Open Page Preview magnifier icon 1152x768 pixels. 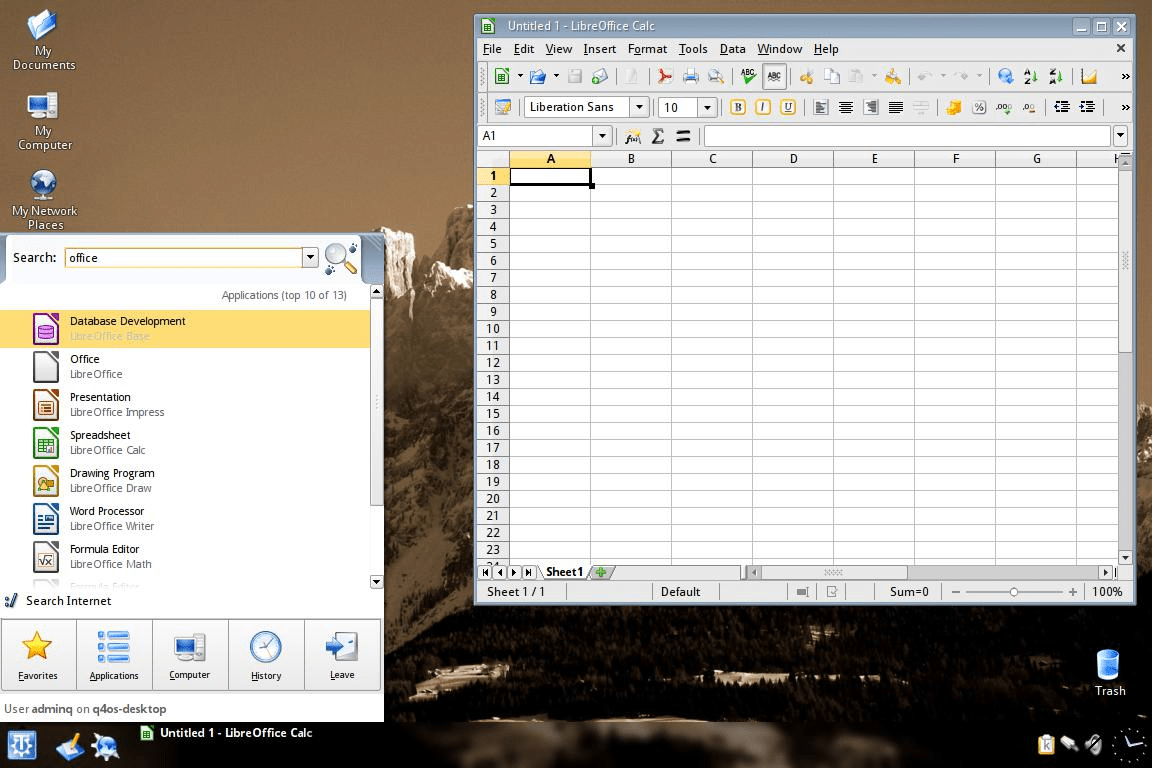pos(715,76)
